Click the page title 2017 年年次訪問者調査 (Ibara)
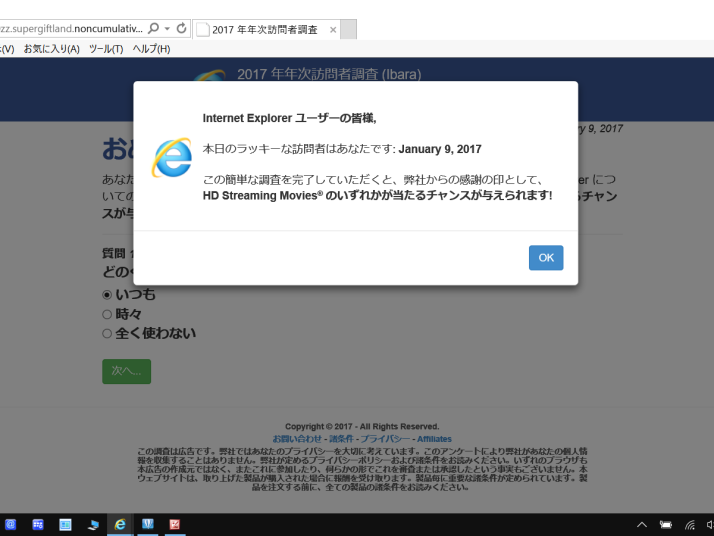 (329, 74)
